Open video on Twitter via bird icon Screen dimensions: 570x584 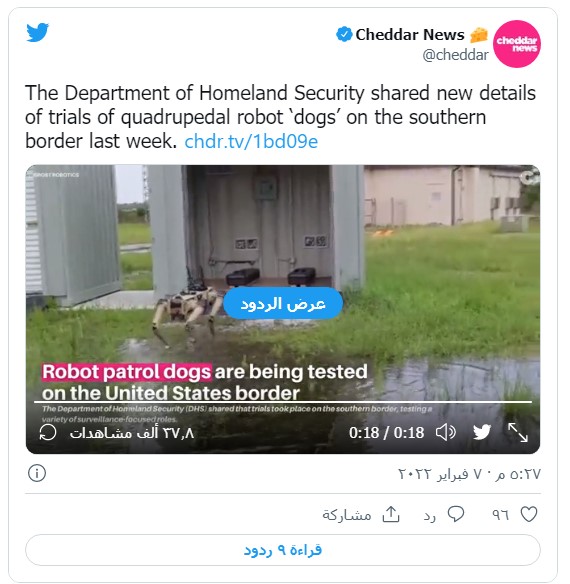(482, 432)
